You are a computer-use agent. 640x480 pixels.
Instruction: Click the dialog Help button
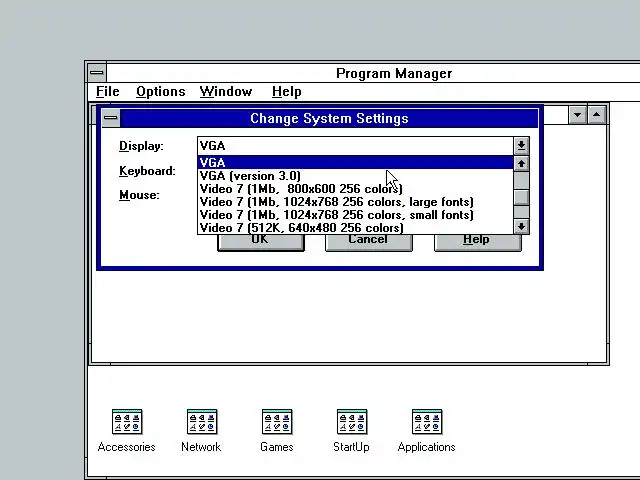click(x=478, y=242)
